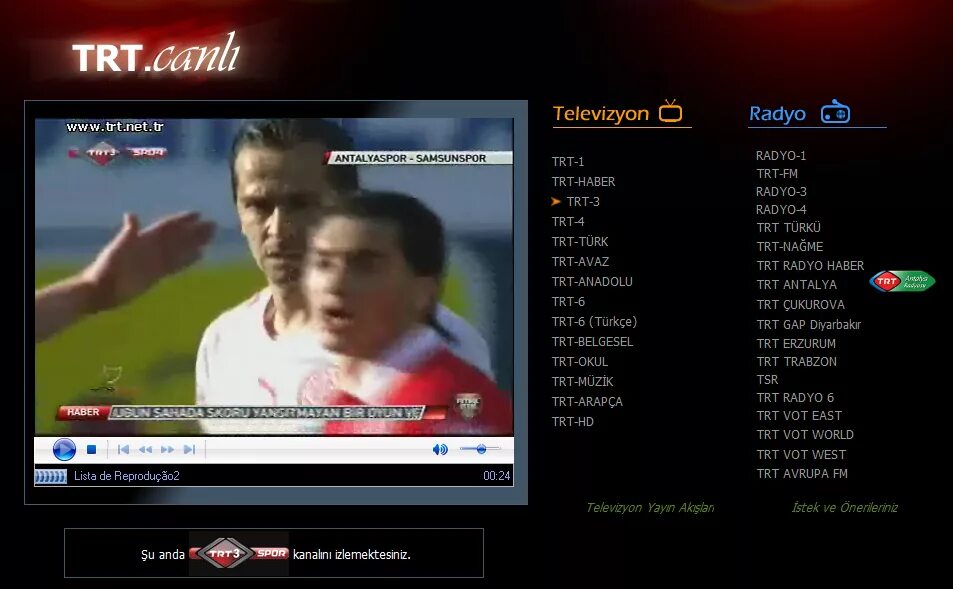Screen dimensions: 953x589
Task: Open TRT RADYO HABER station
Action: pos(810,266)
